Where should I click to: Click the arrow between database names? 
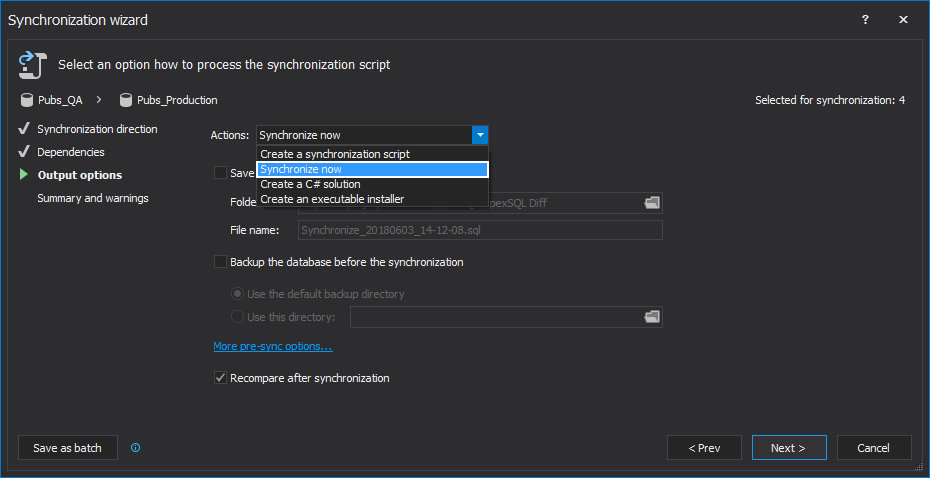(100, 100)
